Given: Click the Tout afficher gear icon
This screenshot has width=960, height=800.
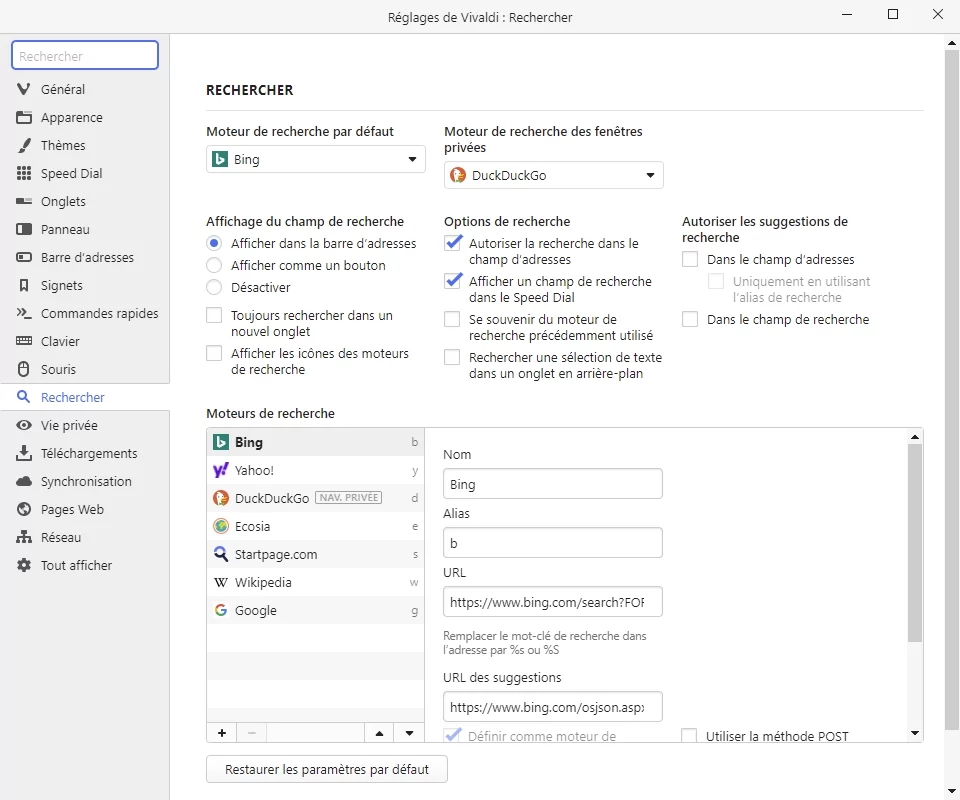Looking at the screenshot, I should [x=23, y=566].
